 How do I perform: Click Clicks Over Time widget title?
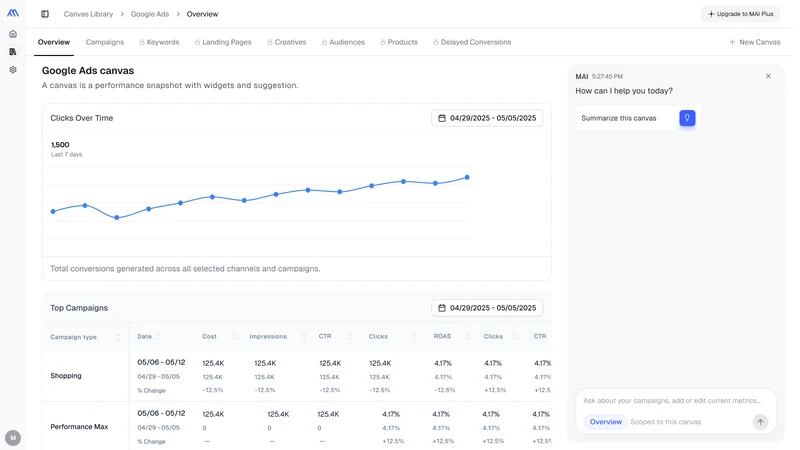coord(82,118)
